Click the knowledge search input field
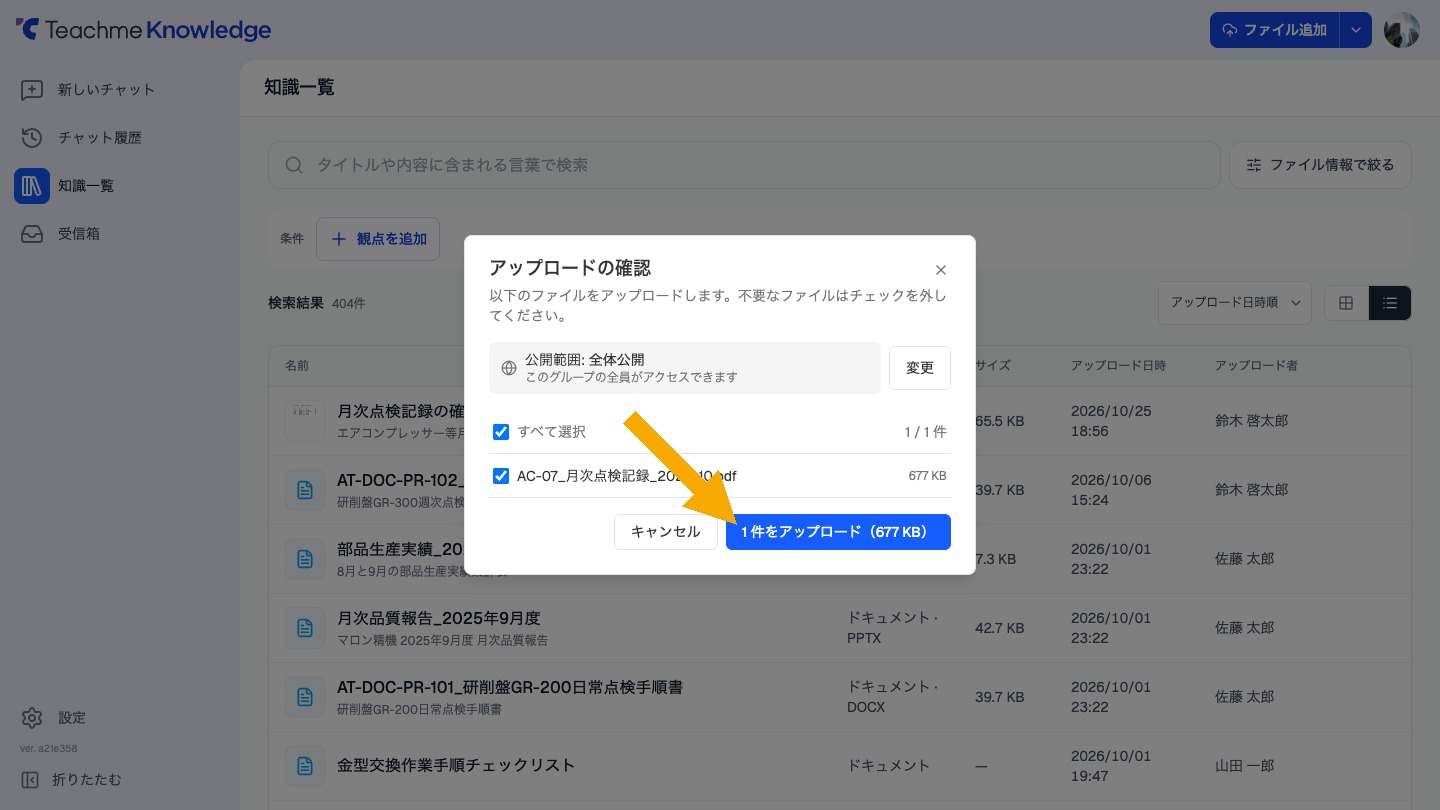 coord(744,165)
